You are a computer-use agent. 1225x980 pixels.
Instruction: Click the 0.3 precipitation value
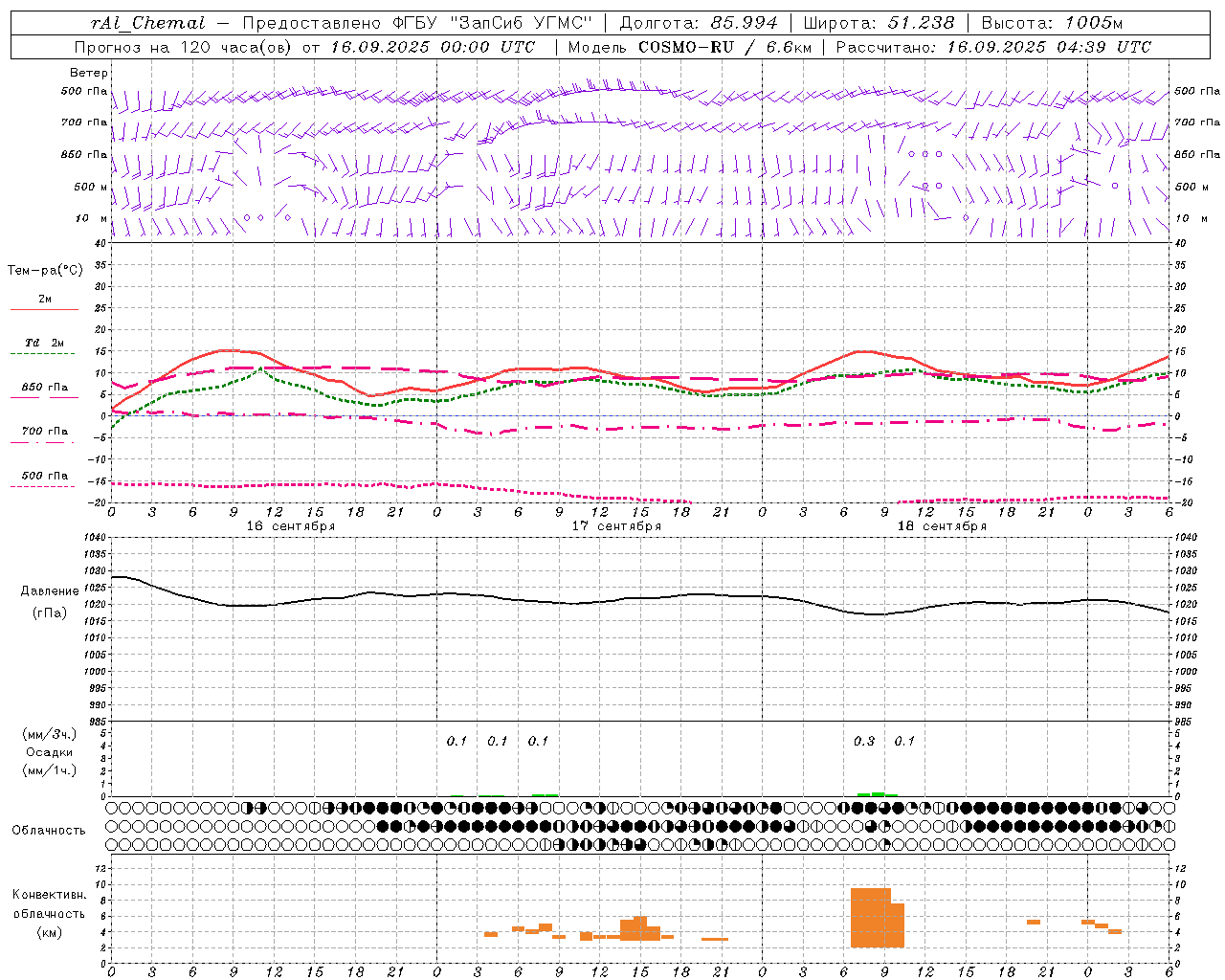864,741
